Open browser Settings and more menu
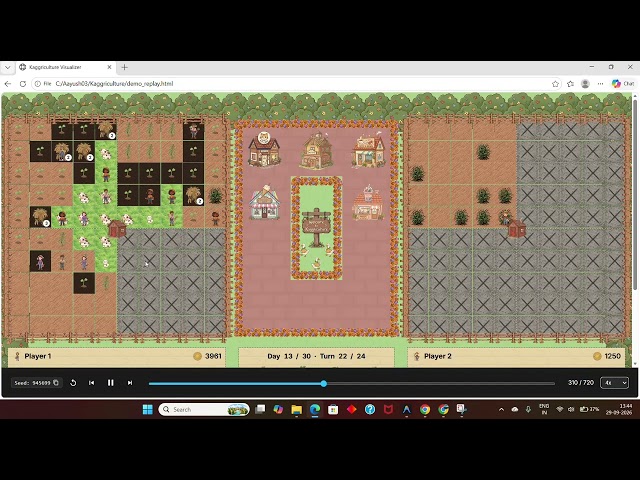640x480 pixels. pyautogui.click(x=600, y=84)
